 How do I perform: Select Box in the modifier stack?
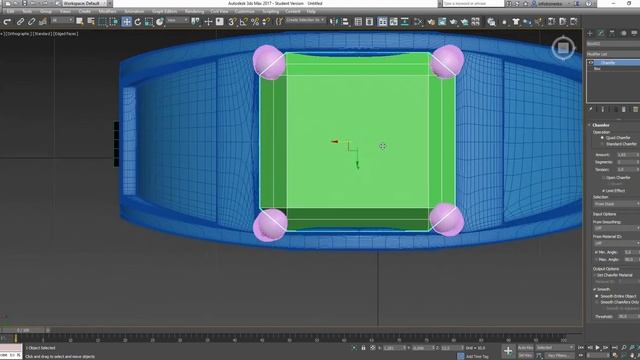(597, 69)
